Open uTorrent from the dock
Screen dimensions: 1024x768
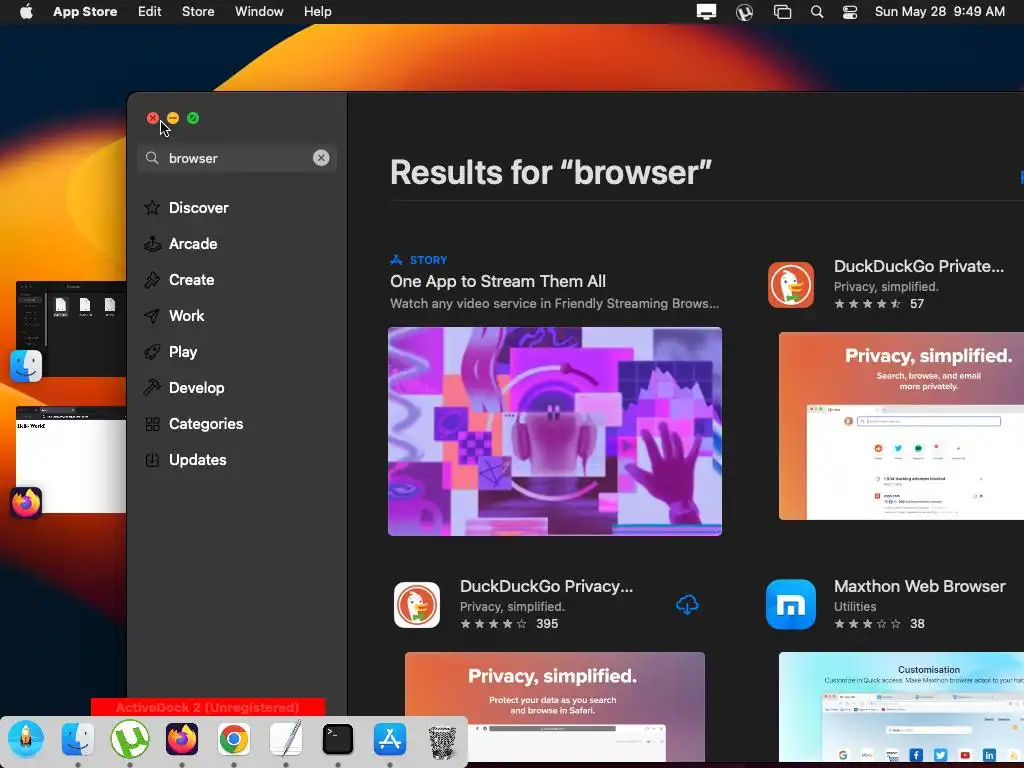tap(130, 739)
